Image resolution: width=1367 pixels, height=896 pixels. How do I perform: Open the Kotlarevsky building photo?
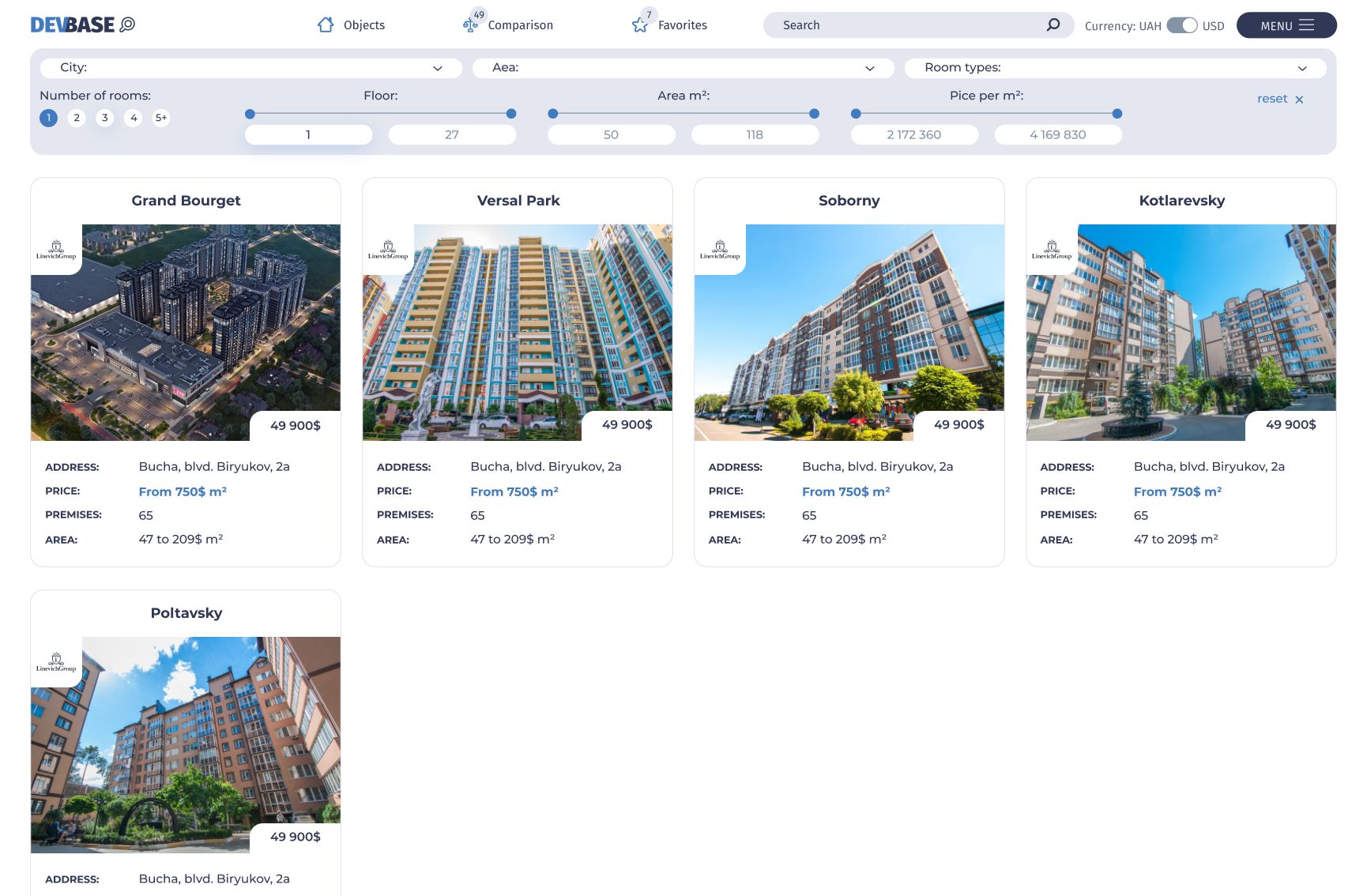coord(1181,333)
